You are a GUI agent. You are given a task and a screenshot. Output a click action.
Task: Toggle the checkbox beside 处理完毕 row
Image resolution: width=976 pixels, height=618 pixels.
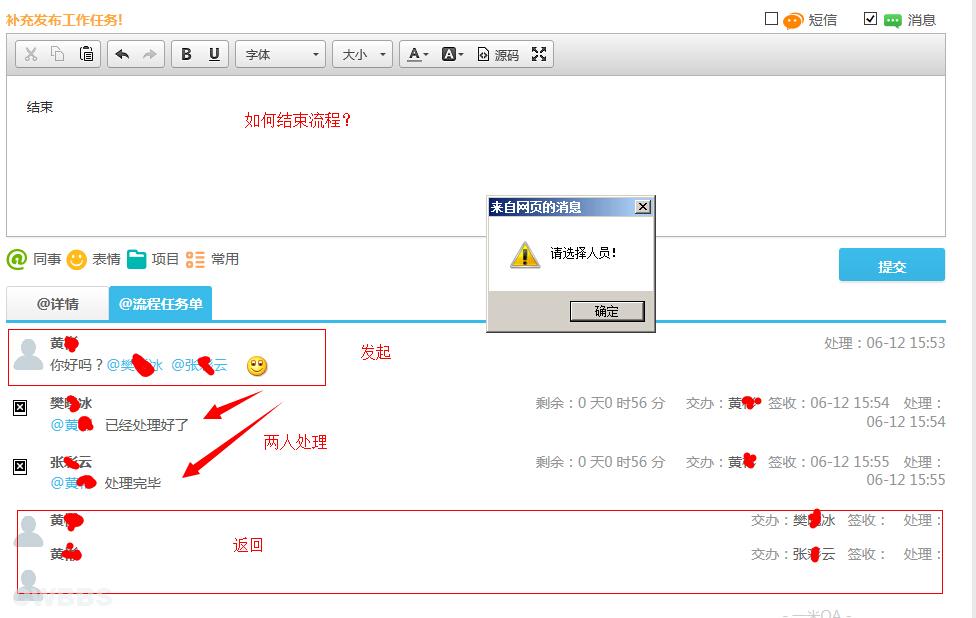click(20, 467)
